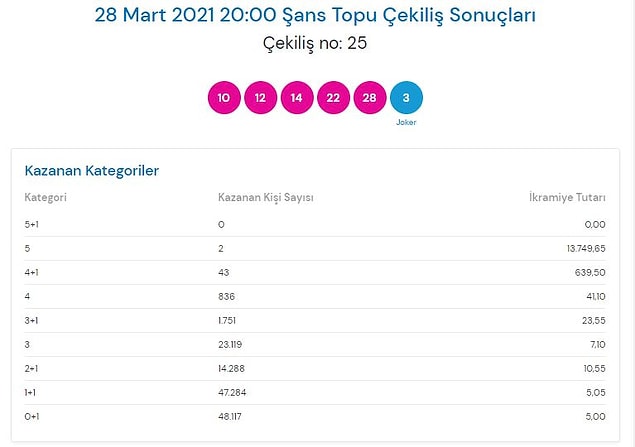Screen dimensions: 635x447
Task: Select the pink ball numbered 14
Action: pyautogui.click(x=297, y=98)
